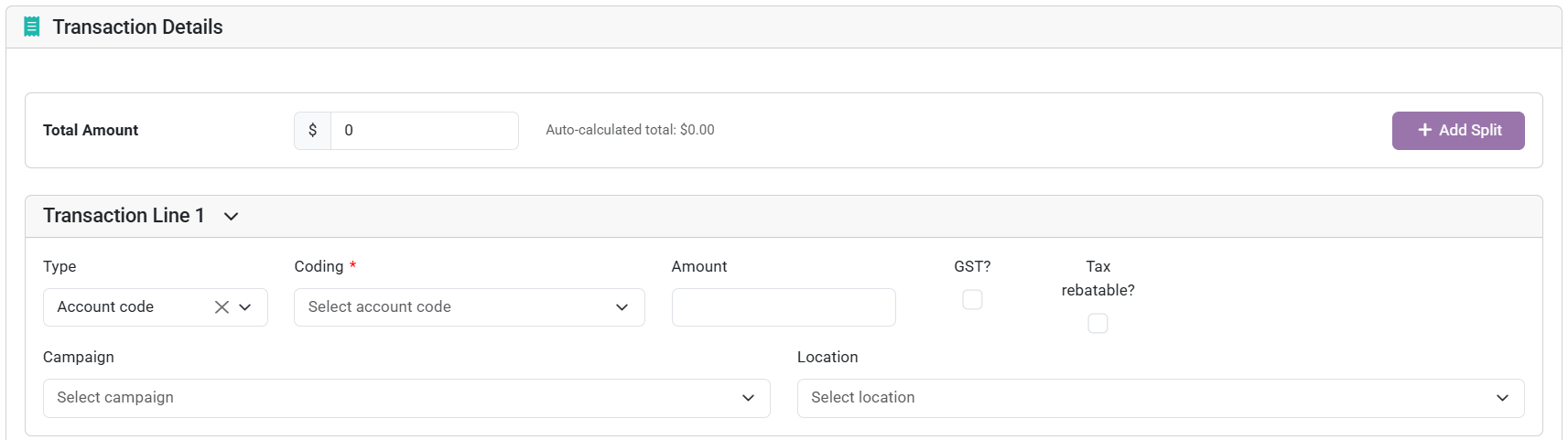Click the dollar sign currency prefix
This screenshot has width=1568, height=440.
coord(312,131)
